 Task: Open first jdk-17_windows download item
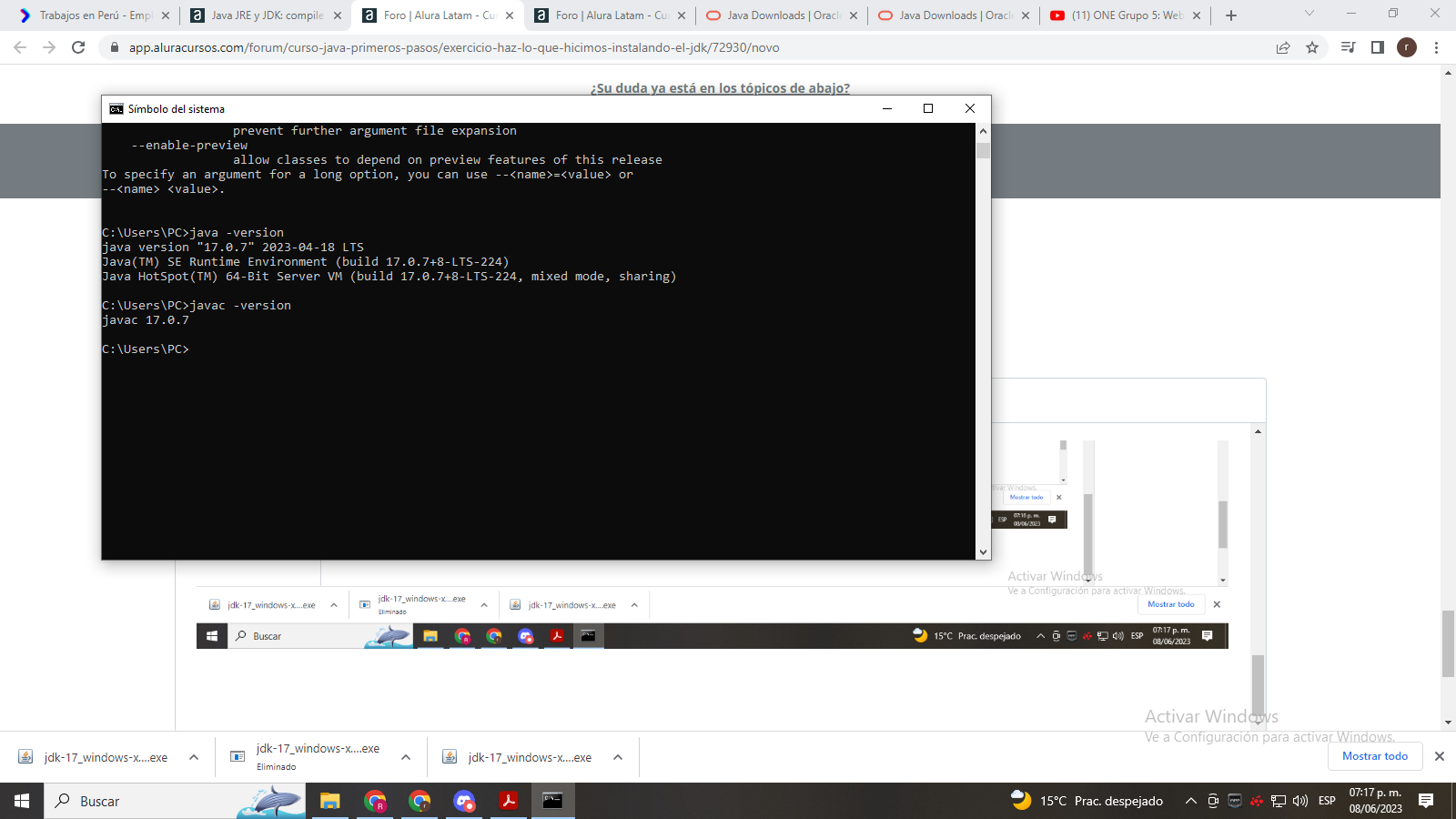(x=93, y=757)
